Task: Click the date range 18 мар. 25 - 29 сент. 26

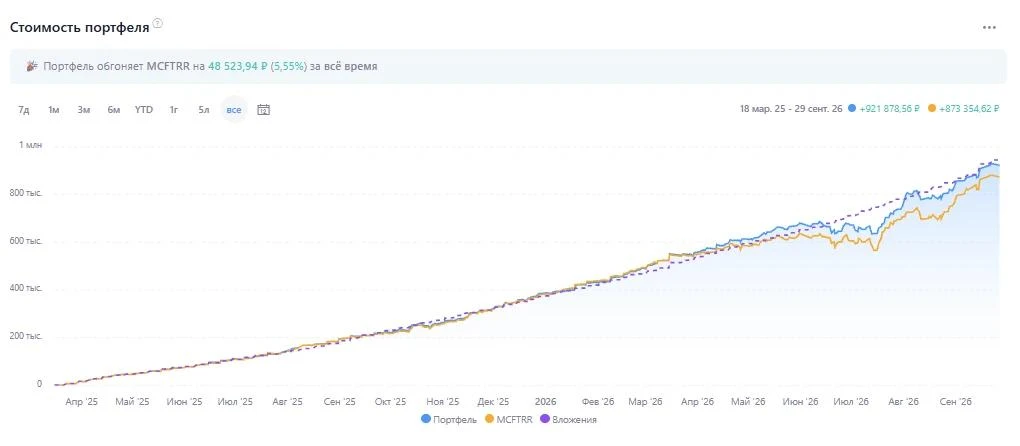Action: 792,109
